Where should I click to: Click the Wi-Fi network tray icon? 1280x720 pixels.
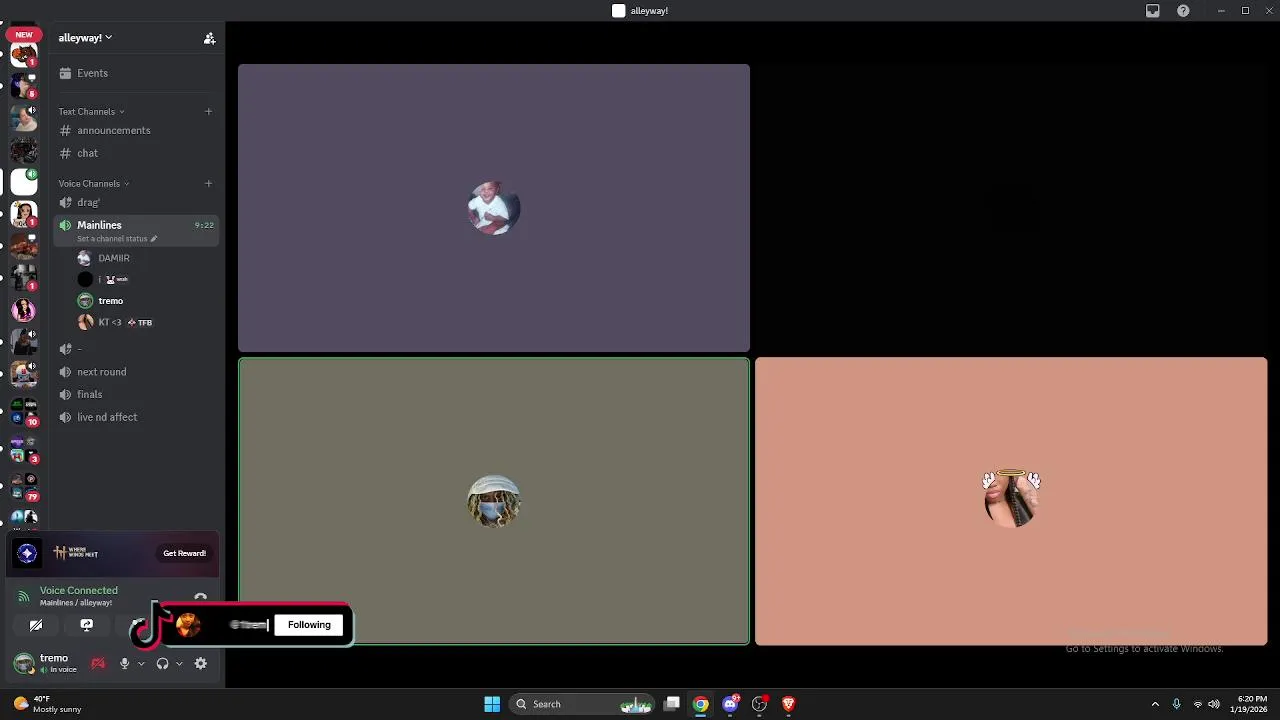tap(1198, 704)
